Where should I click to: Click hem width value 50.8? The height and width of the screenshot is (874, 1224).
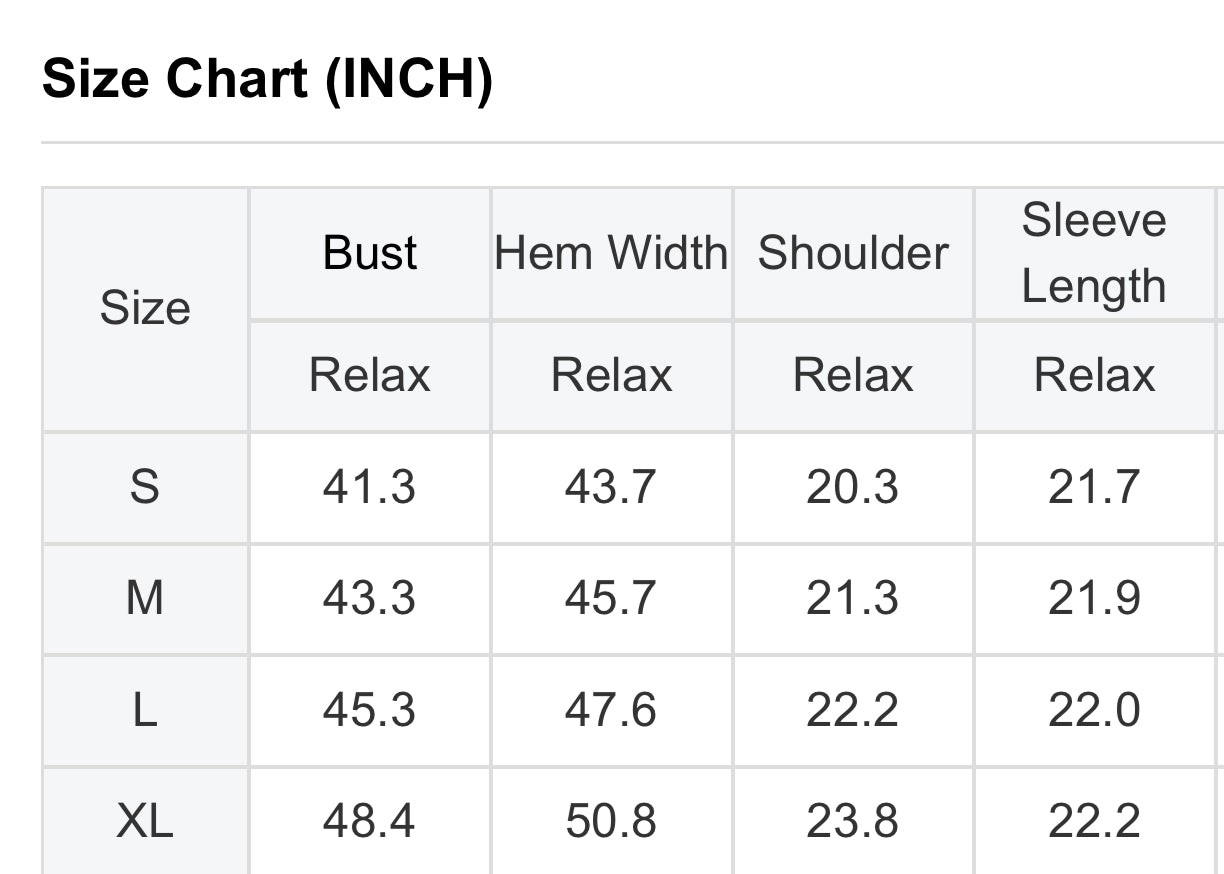click(x=611, y=821)
